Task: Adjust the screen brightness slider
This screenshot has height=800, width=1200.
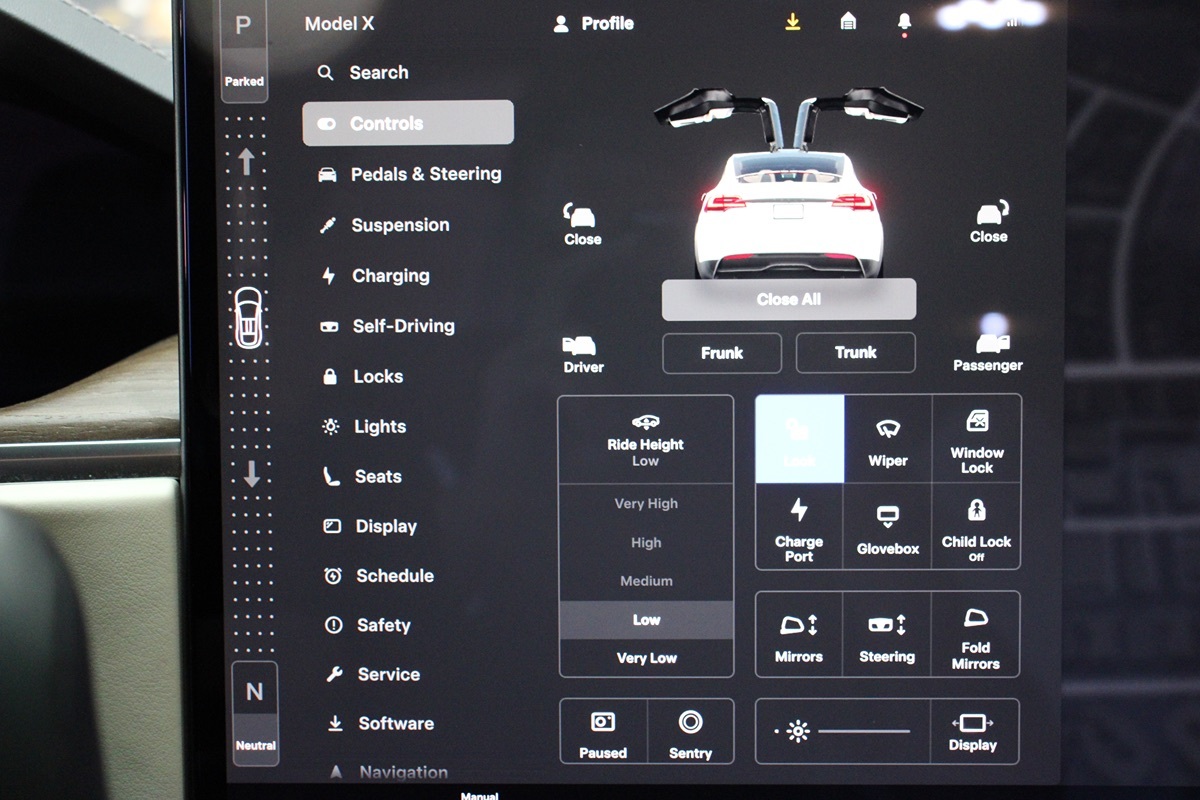Action: coord(864,732)
